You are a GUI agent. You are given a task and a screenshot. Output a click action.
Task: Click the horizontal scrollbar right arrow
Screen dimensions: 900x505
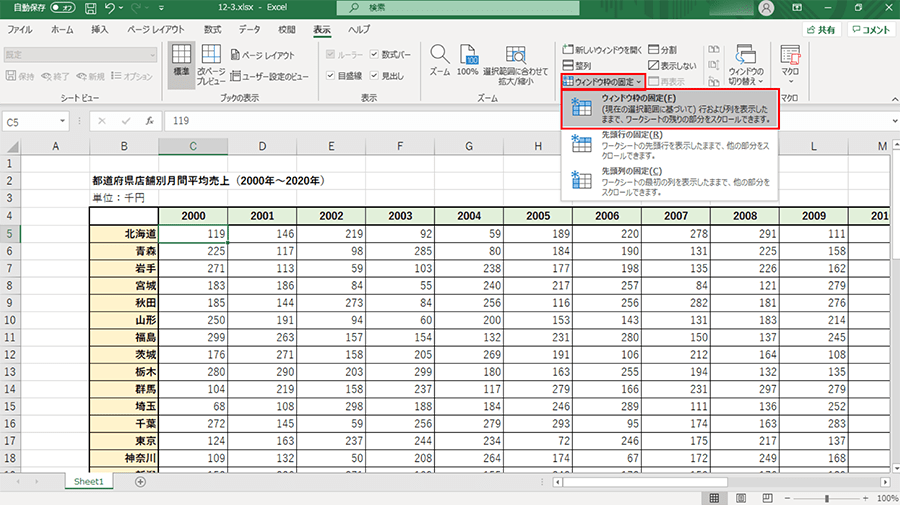pos(885,482)
